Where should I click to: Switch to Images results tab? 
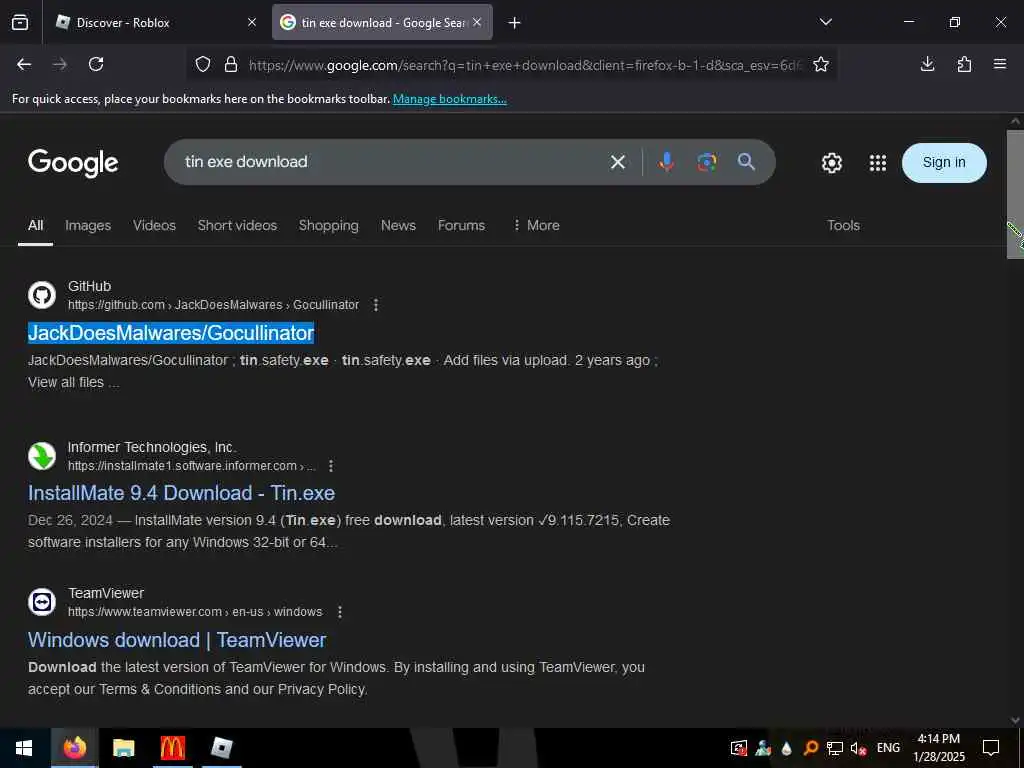[x=88, y=225]
